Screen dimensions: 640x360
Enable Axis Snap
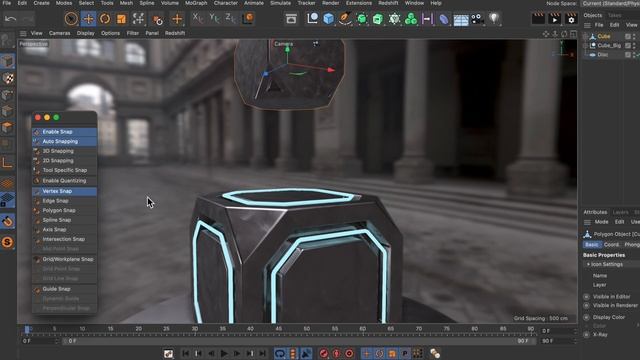64,229
